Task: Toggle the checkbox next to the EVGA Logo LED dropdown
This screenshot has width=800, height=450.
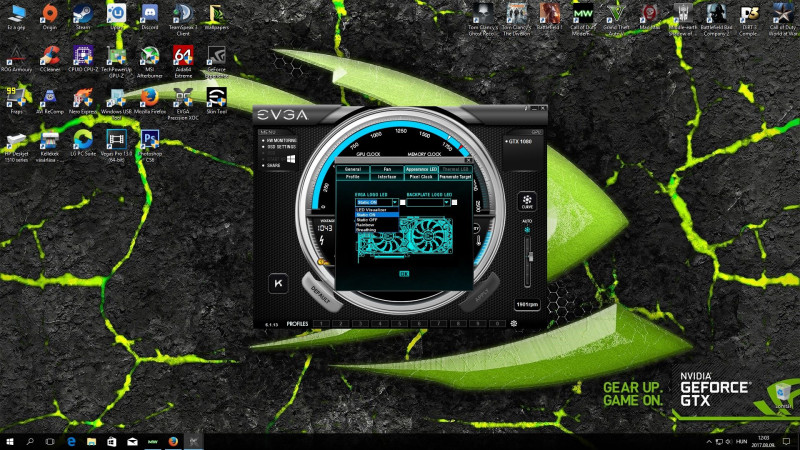Action: (x=403, y=203)
